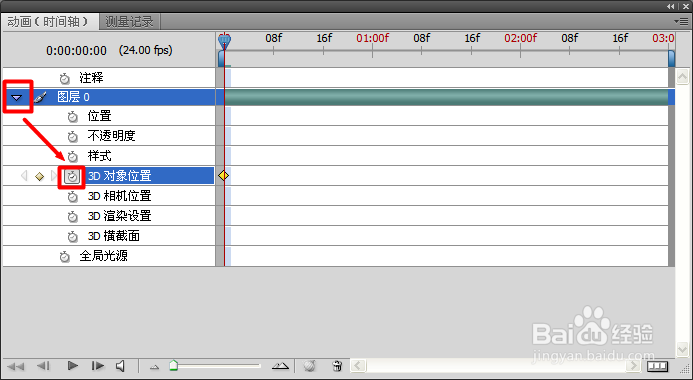Enable stopwatch for 不透明度 property
The width and height of the screenshot is (693, 380).
[72, 136]
